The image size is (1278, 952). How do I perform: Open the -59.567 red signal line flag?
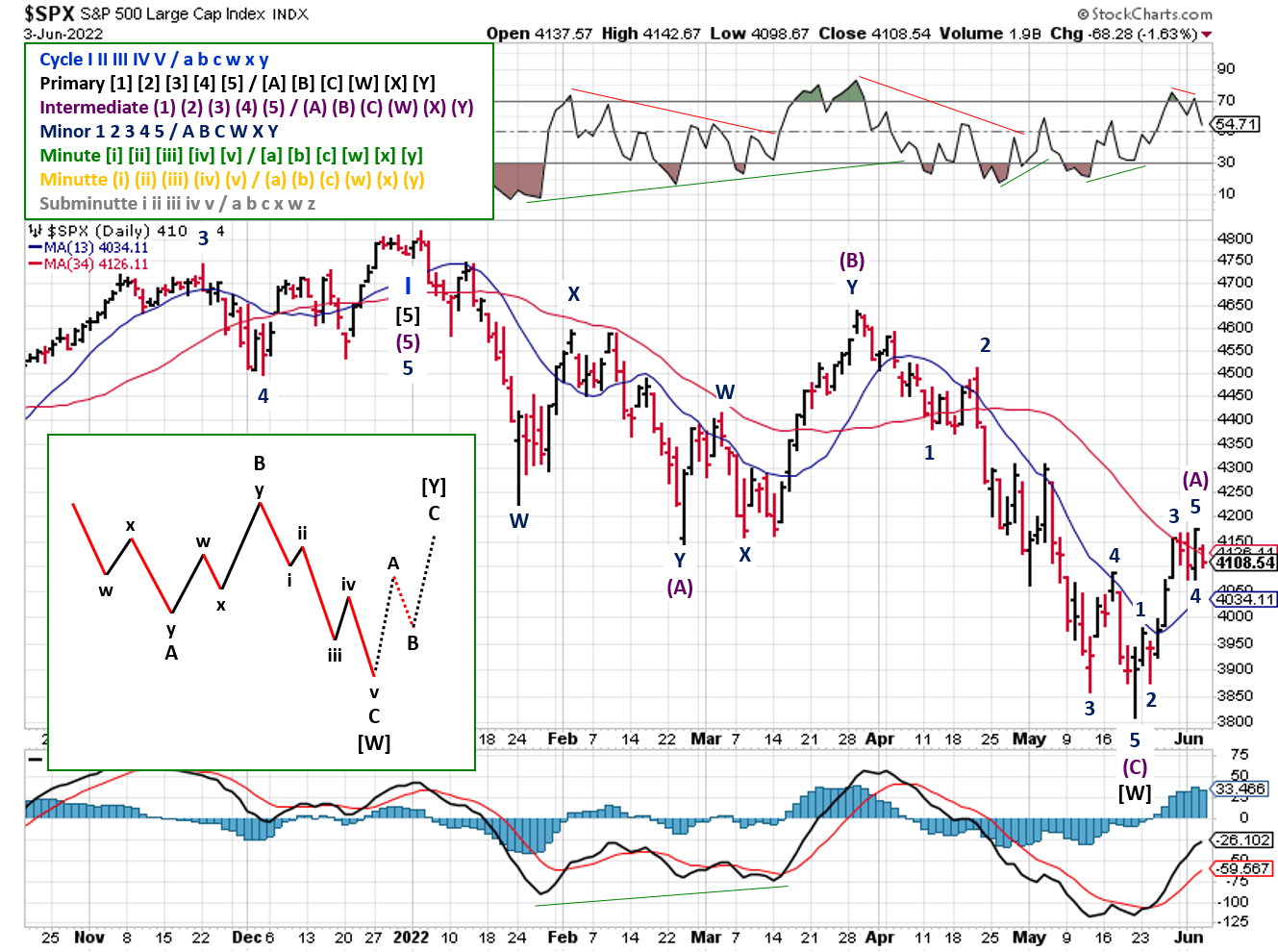pos(1240,868)
